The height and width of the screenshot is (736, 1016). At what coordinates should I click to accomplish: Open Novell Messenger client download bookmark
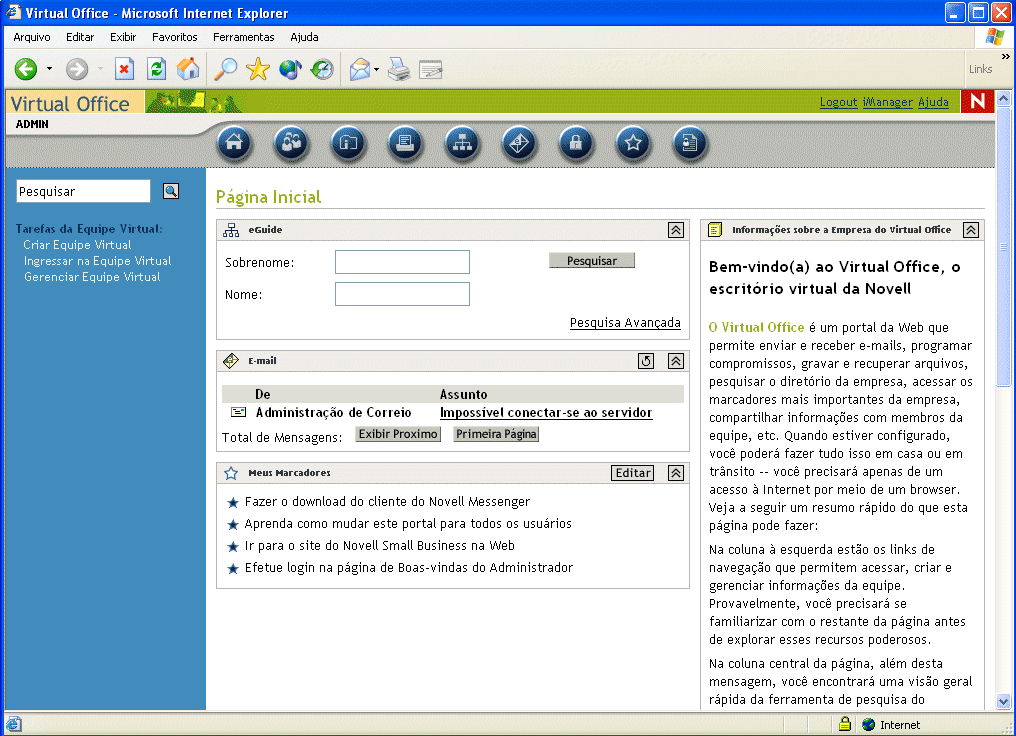click(x=387, y=501)
